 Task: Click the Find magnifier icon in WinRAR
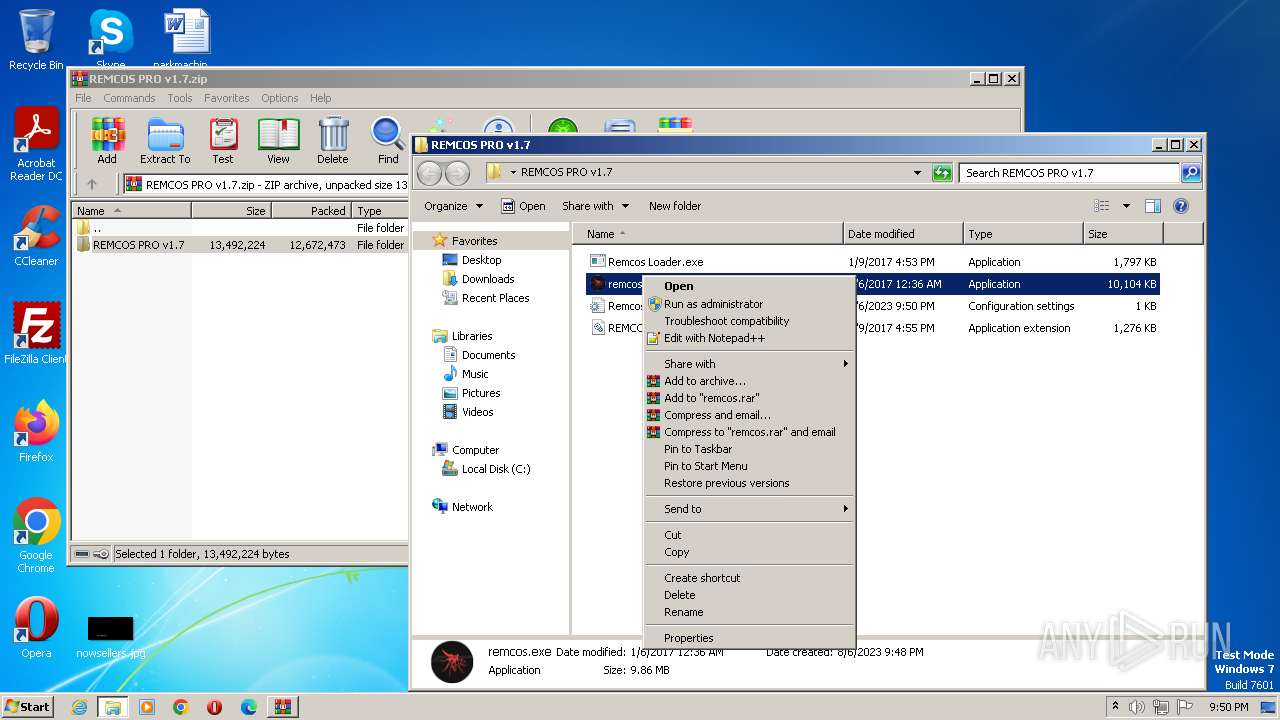click(388, 141)
